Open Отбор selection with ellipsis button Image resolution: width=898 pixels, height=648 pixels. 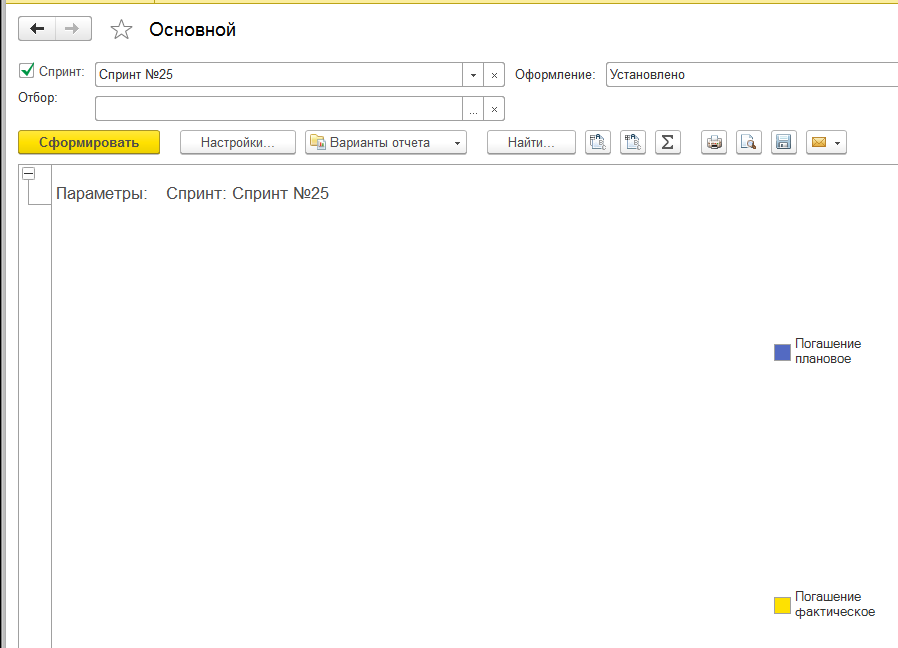tap(473, 109)
